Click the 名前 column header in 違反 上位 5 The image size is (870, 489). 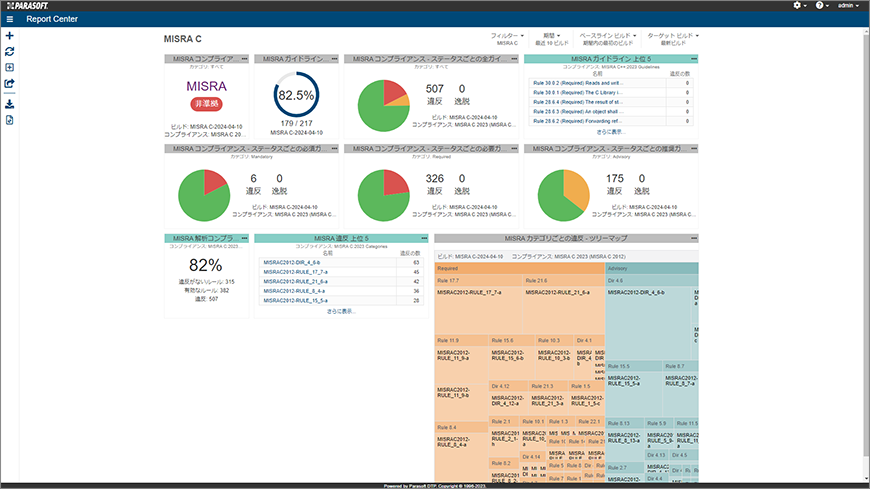328,253
